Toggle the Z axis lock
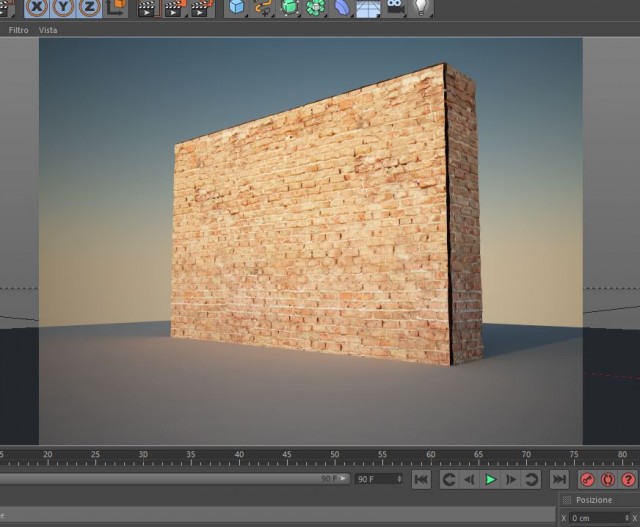 pos(89,8)
